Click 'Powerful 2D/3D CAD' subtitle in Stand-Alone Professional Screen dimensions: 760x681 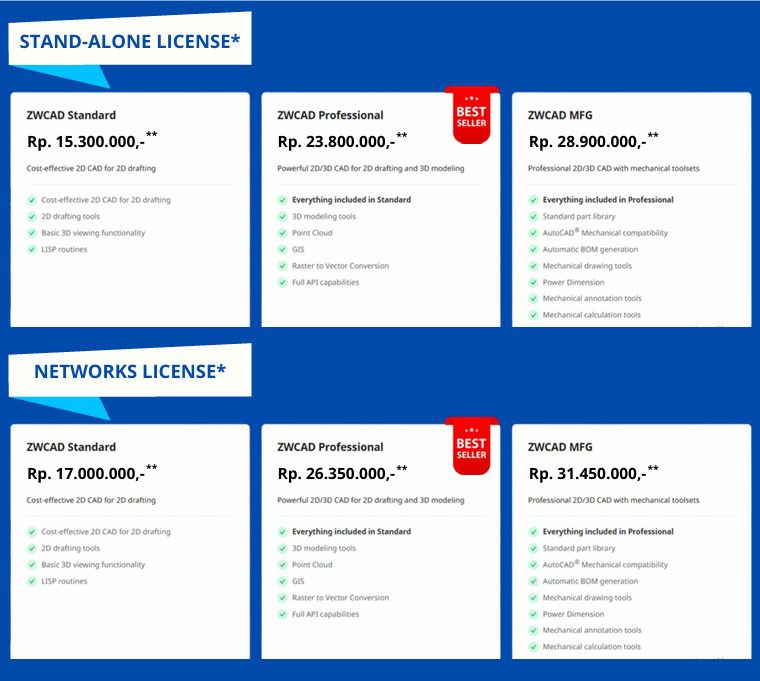click(371, 168)
